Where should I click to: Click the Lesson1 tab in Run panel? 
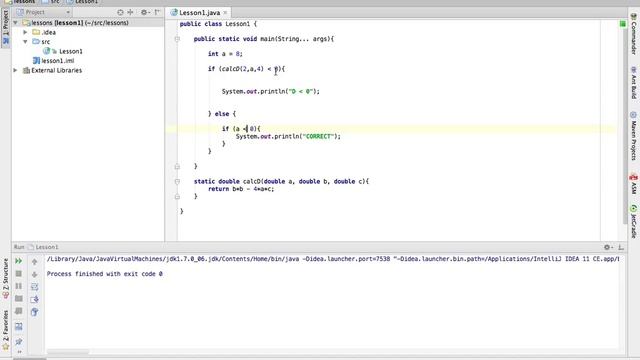43,247
